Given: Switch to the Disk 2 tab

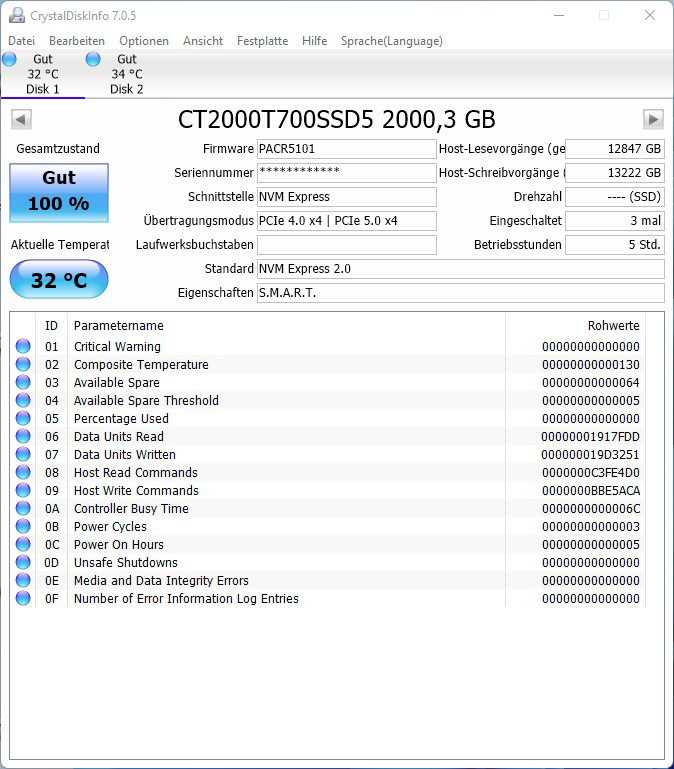Looking at the screenshot, I should click(126, 74).
